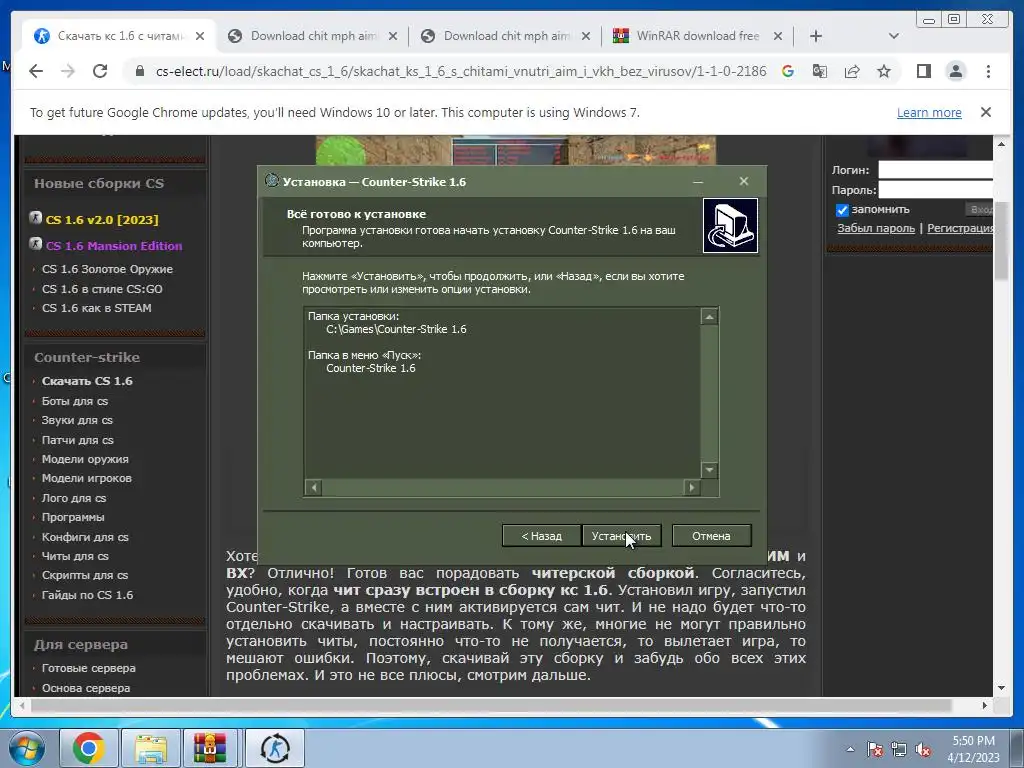Viewport: 1024px width, 768px height.
Task: Open Звуки для cs link
Action: [77, 420]
